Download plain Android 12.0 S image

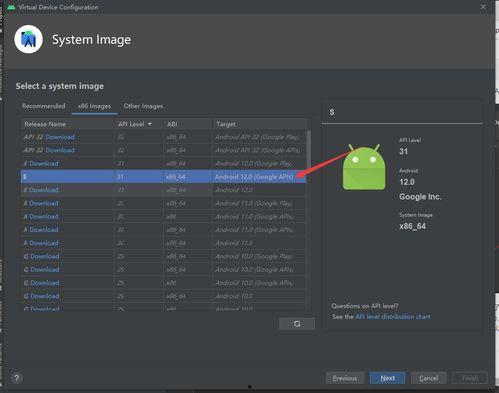coord(44,190)
